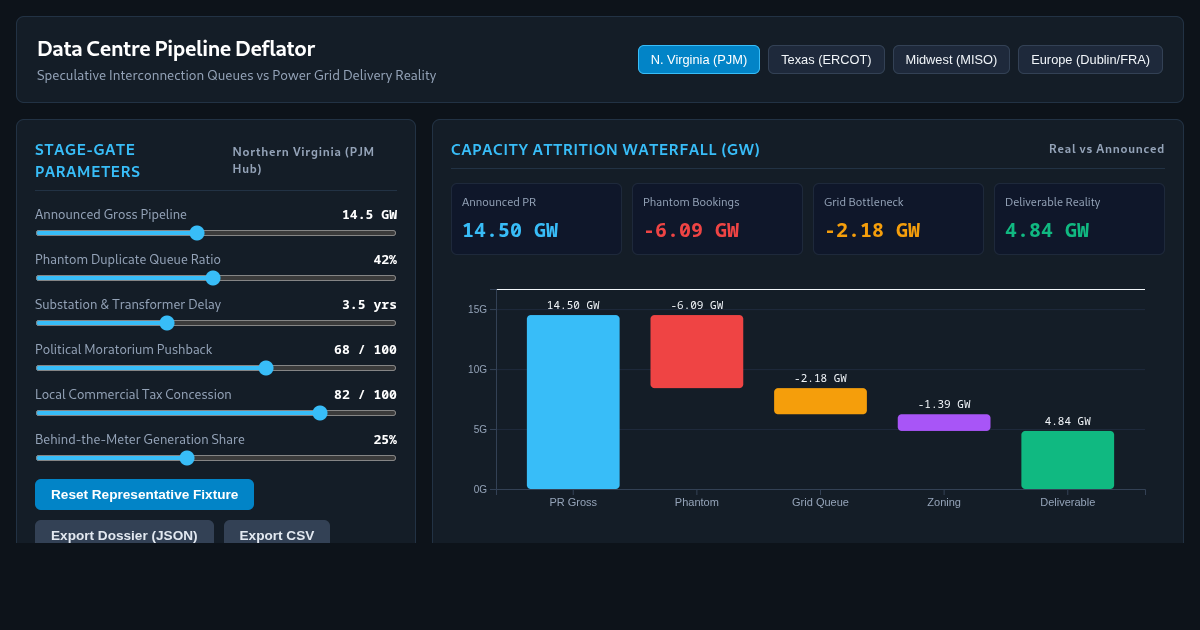The width and height of the screenshot is (1200, 630).
Task: Click the 3.5 yrs delay value
Action: click(x=369, y=304)
